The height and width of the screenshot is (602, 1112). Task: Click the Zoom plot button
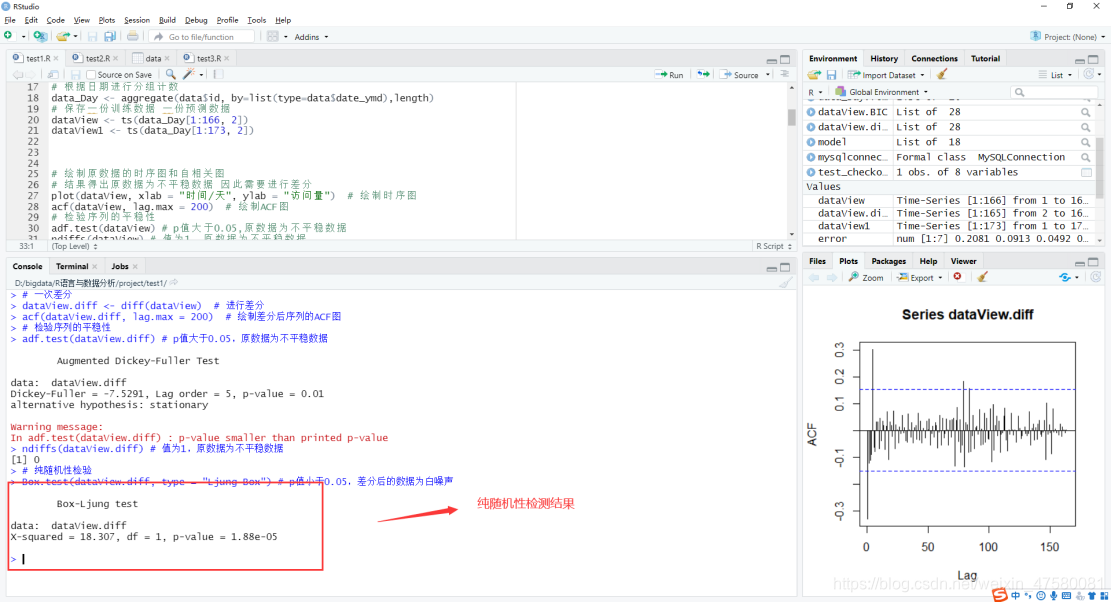[x=866, y=277]
